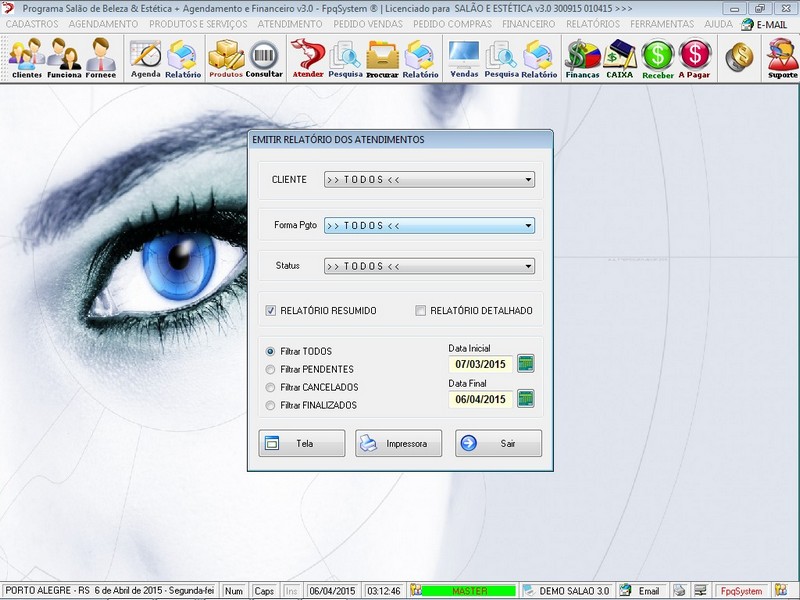Expand the Status dropdown
The height and width of the screenshot is (600, 800).
point(527,267)
